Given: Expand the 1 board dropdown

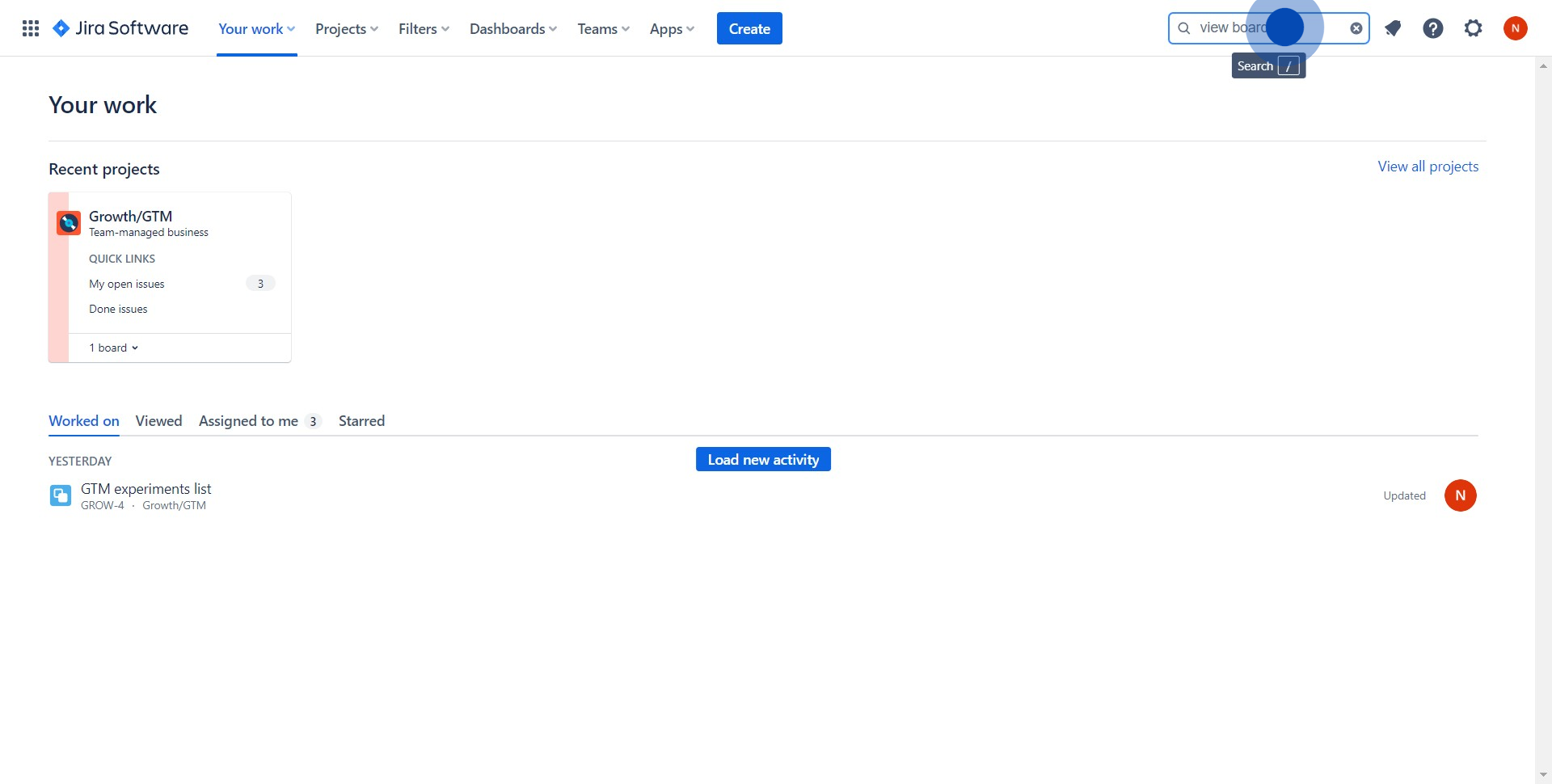Looking at the screenshot, I should 114,348.
